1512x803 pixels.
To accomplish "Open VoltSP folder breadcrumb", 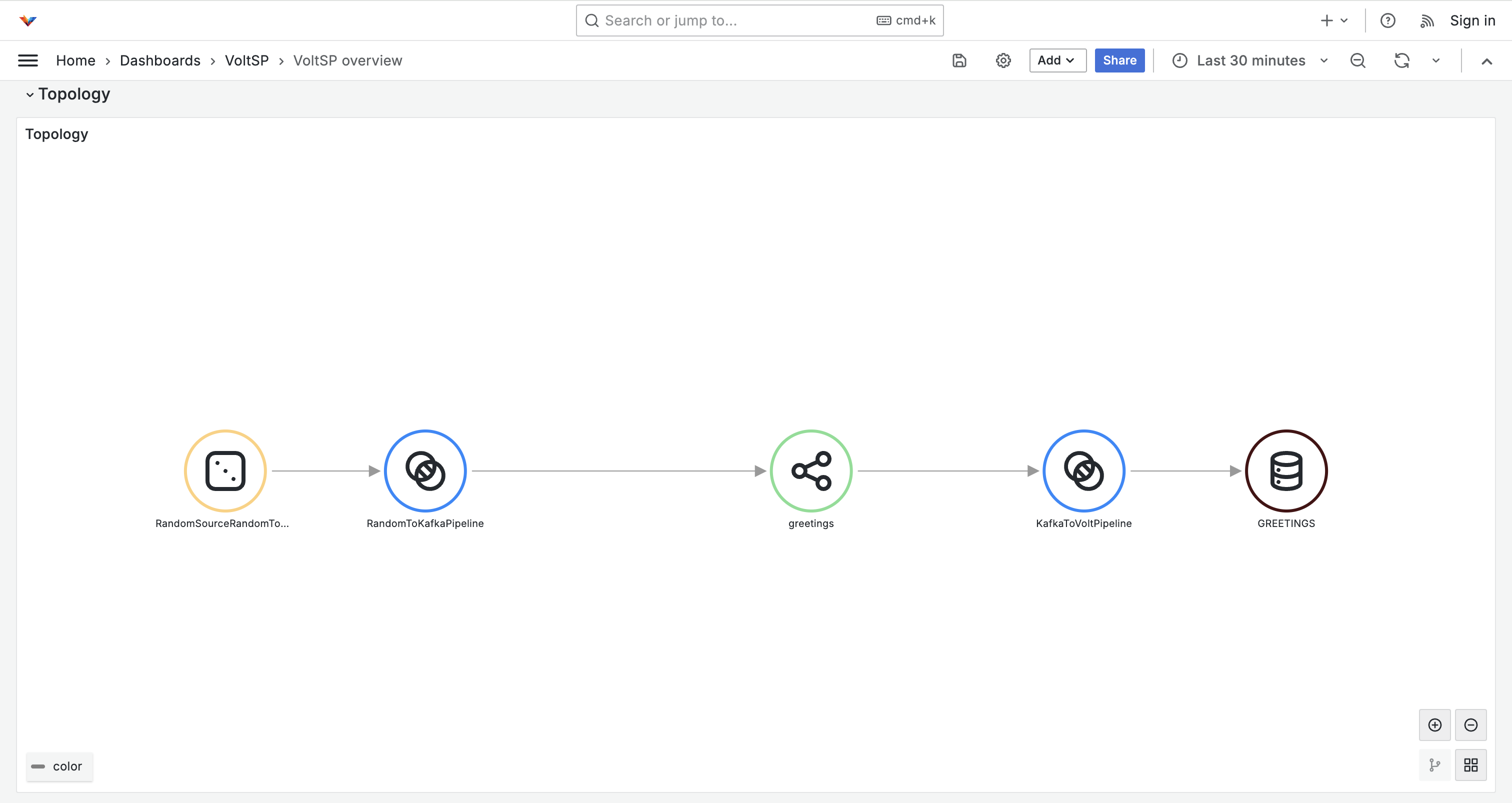I will (x=246, y=60).
